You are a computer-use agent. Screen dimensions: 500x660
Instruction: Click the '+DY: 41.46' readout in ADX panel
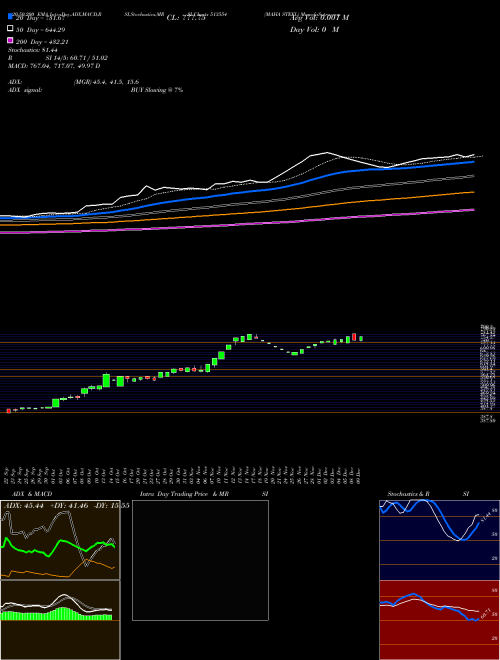tap(69, 505)
